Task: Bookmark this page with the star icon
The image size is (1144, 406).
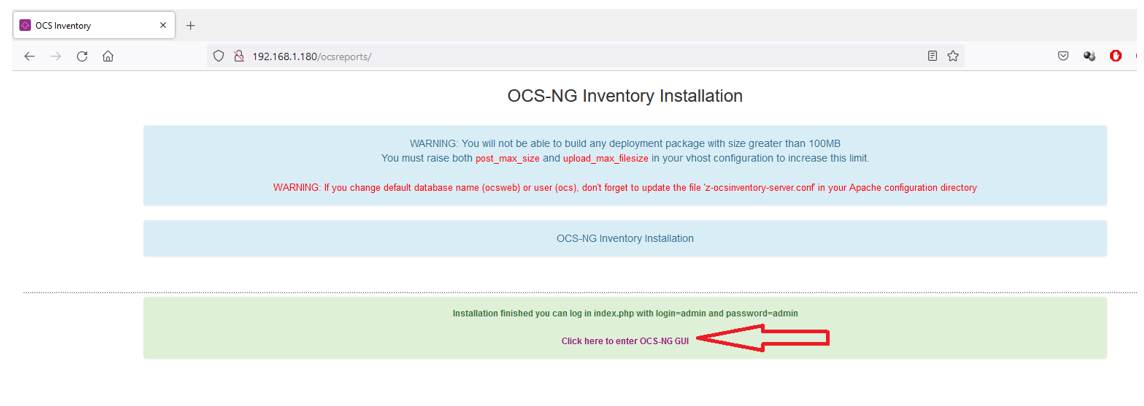Action: tap(953, 55)
